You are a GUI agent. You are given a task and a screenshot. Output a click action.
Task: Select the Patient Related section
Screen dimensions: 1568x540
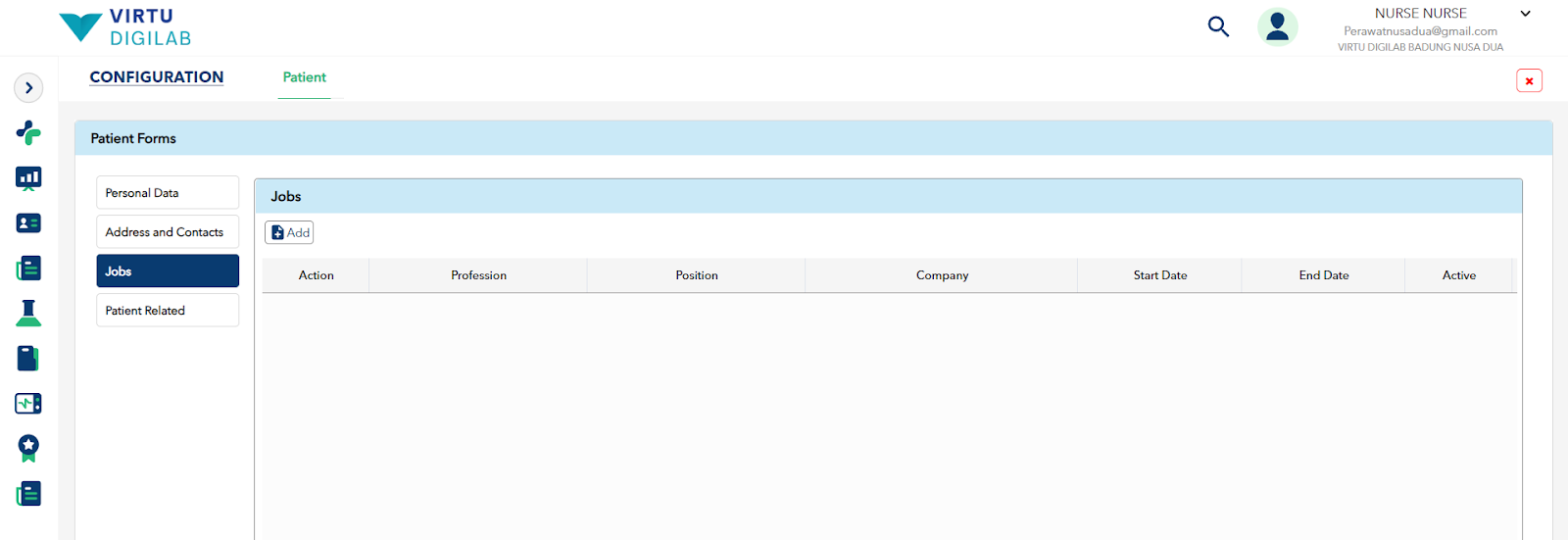click(x=168, y=311)
